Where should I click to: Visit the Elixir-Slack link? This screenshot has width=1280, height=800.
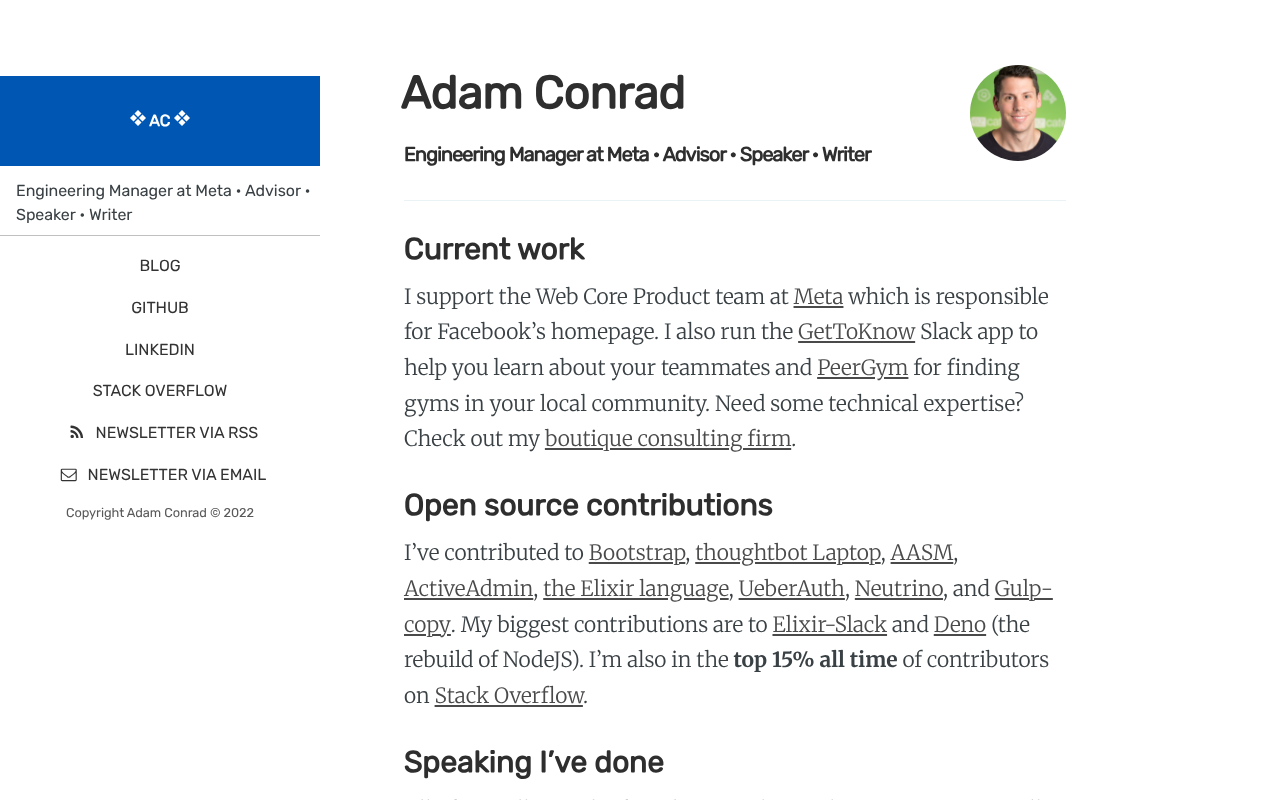click(x=829, y=625)
